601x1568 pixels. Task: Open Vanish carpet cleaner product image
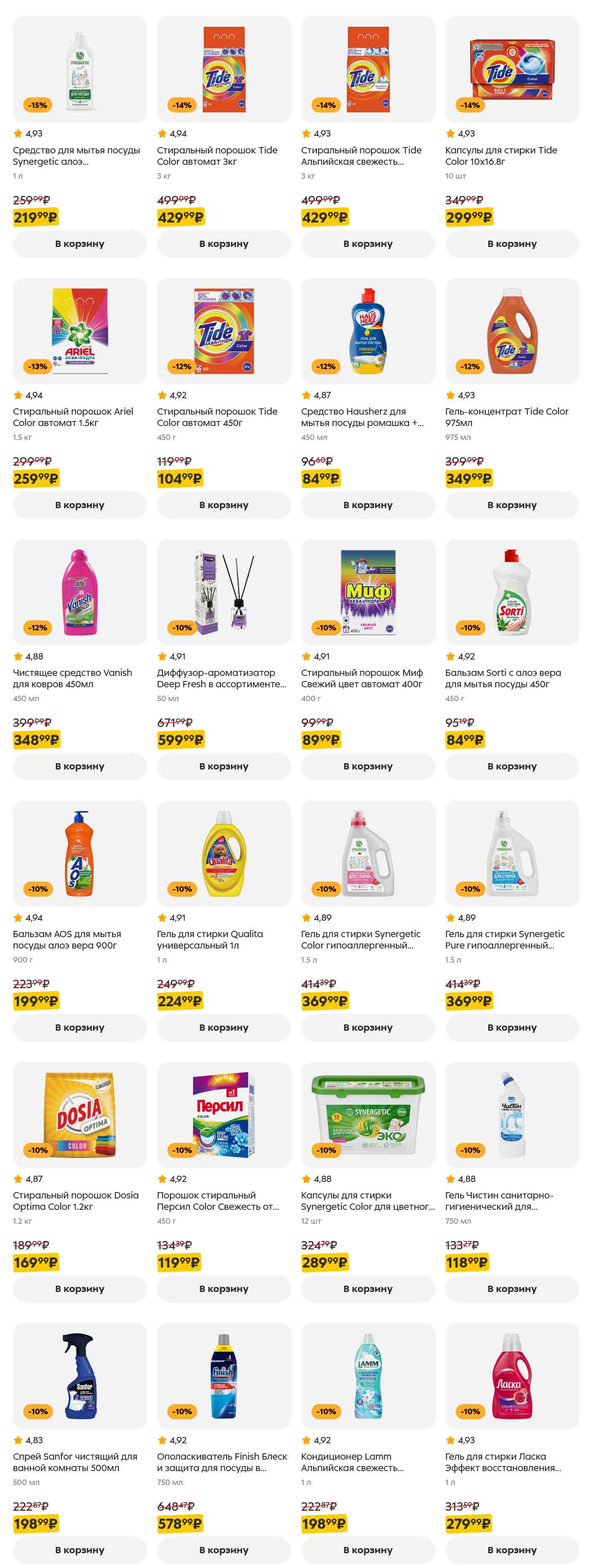click(x=79, y=592)
